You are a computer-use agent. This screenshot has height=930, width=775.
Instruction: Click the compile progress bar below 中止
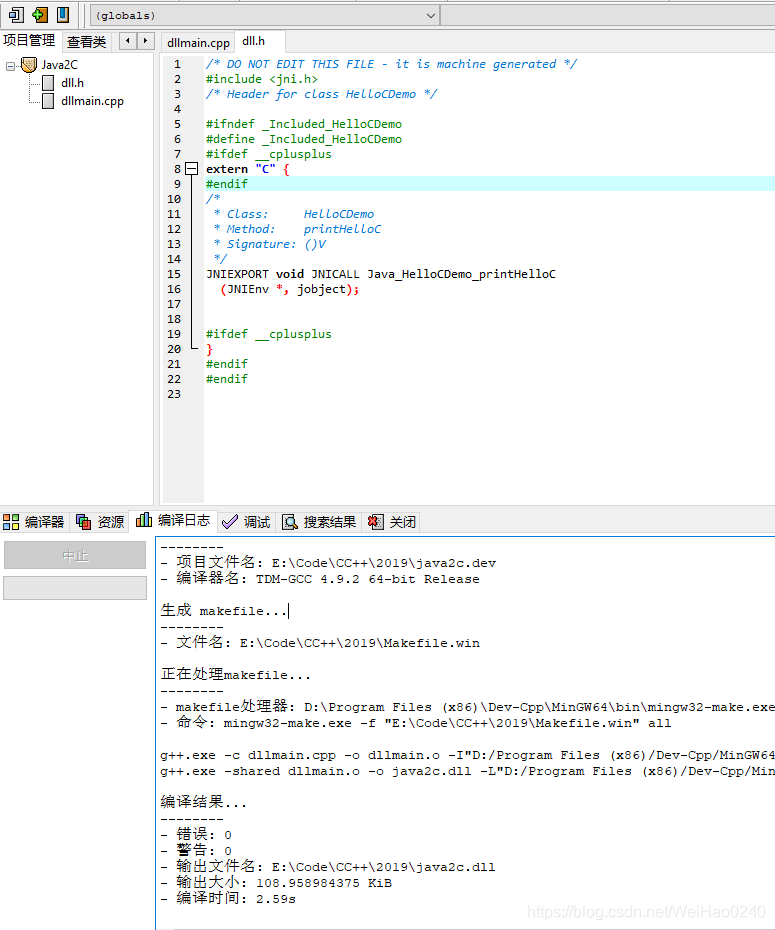coord(75,588)
